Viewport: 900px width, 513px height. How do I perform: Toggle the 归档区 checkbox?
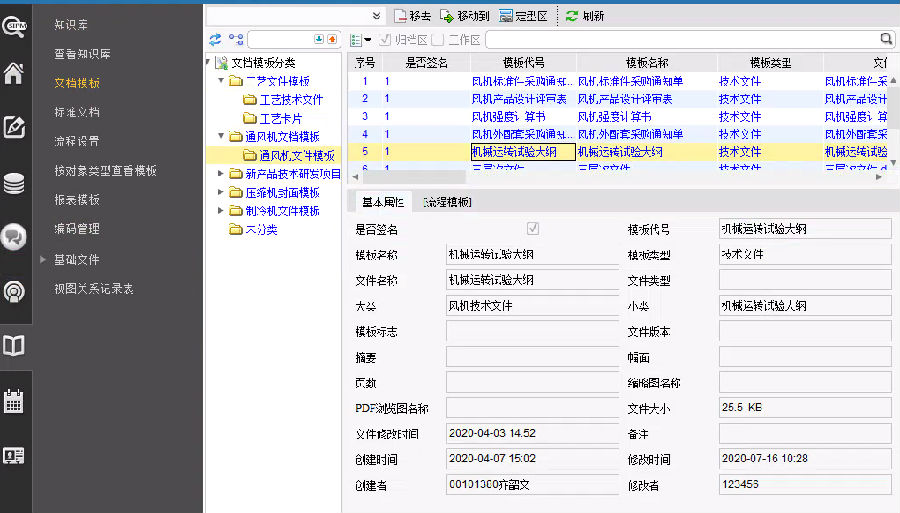(x=384, y=40)
